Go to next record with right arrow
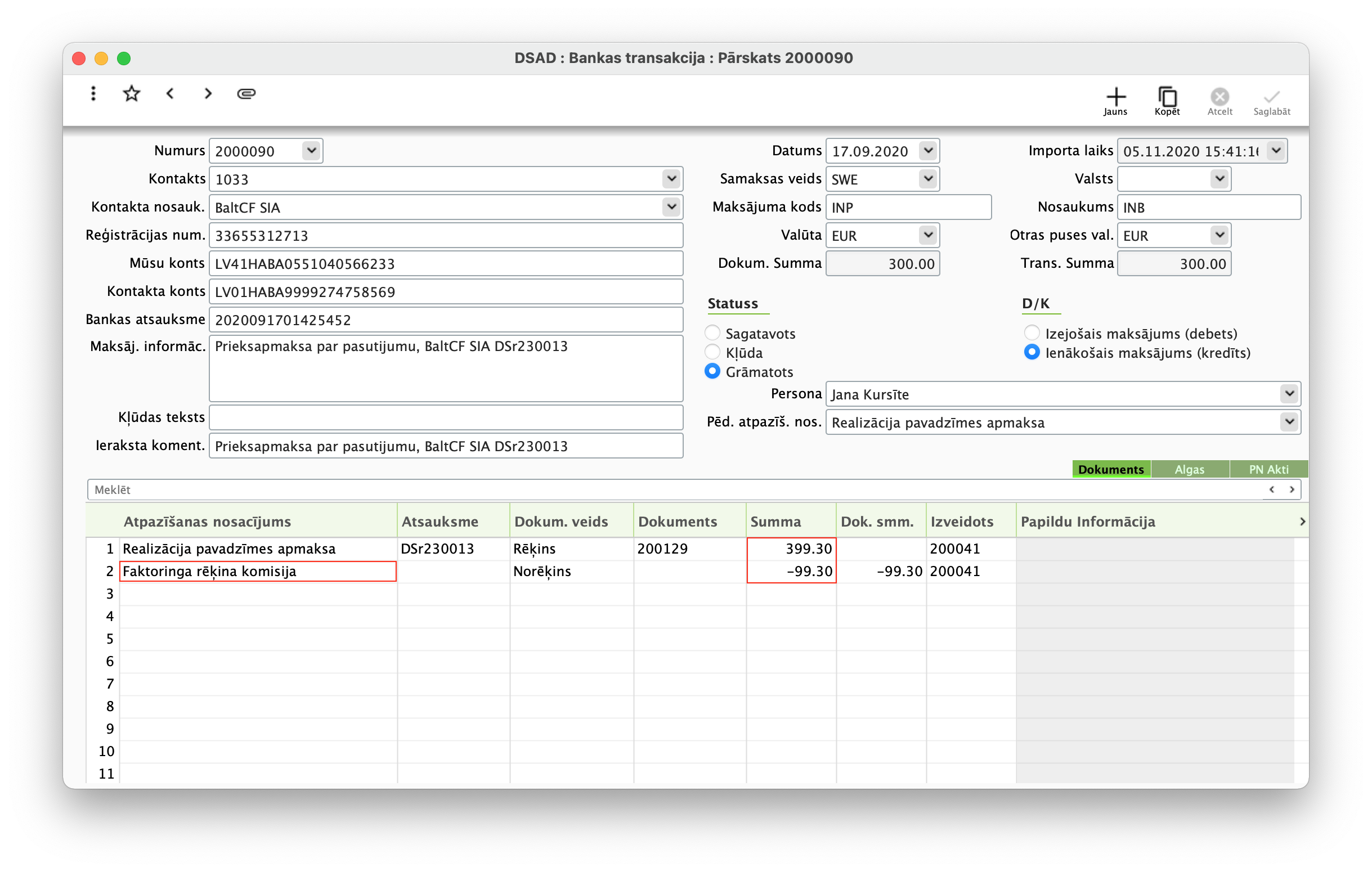The width and height of the screenshot is (1372, 872). click(208, 93)
